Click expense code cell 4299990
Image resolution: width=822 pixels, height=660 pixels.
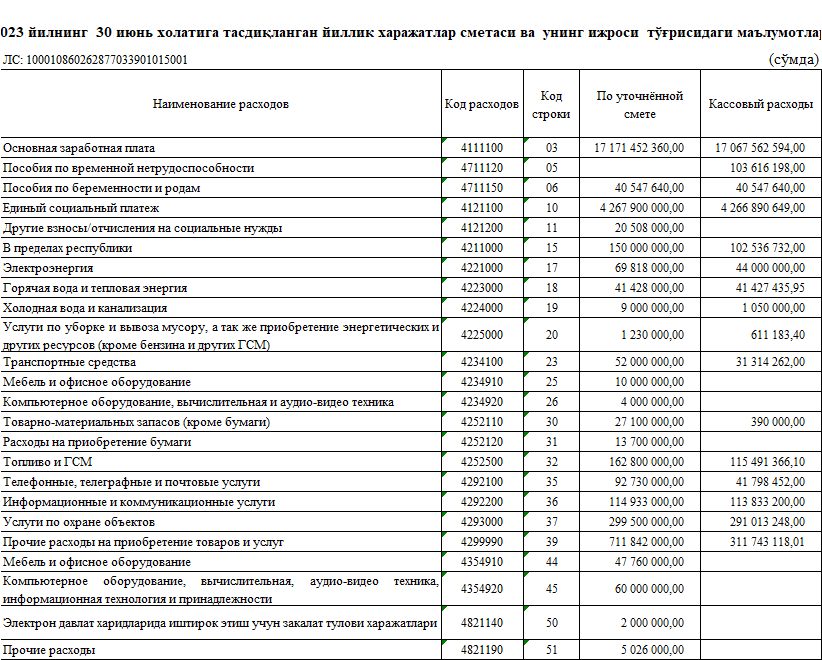click(482, 542)
